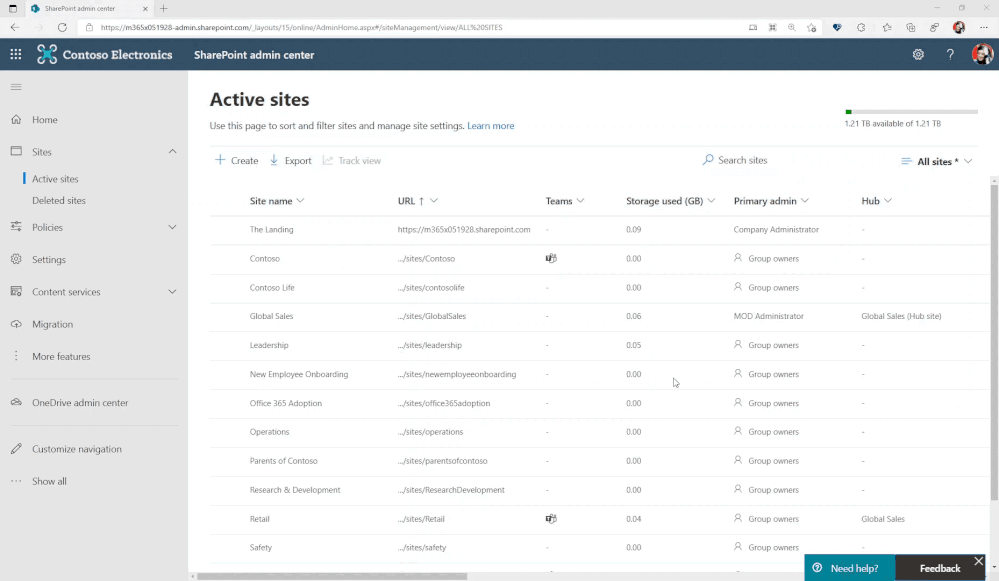Image resolution: width=999 pixels, height=581 pixels.
Task: Collapse the Sites section chevron
Action: click(172, 152)
